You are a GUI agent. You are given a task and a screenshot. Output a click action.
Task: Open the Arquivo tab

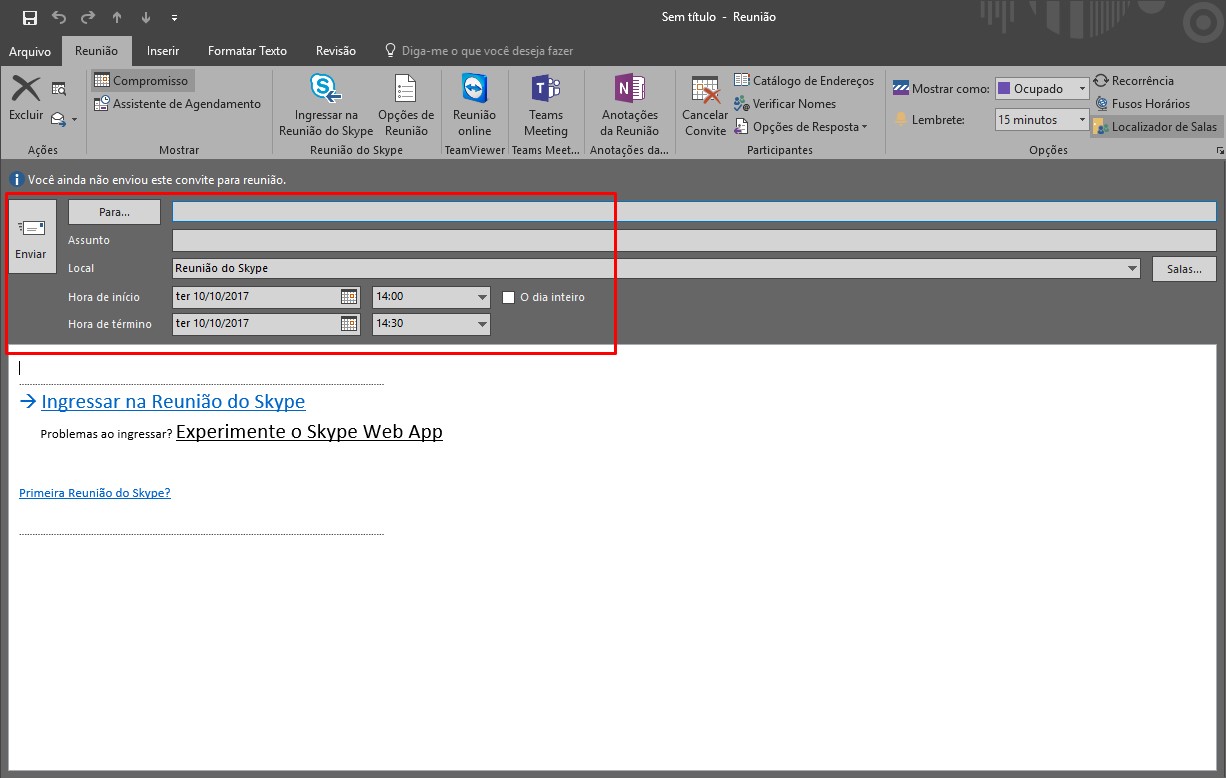(30, 51)
